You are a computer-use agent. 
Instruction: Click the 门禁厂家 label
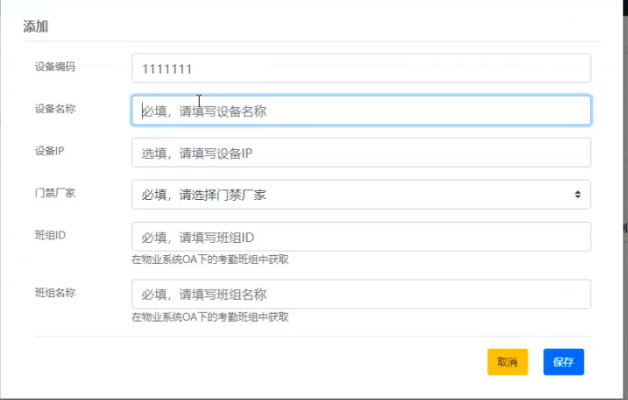coord(55,193)
